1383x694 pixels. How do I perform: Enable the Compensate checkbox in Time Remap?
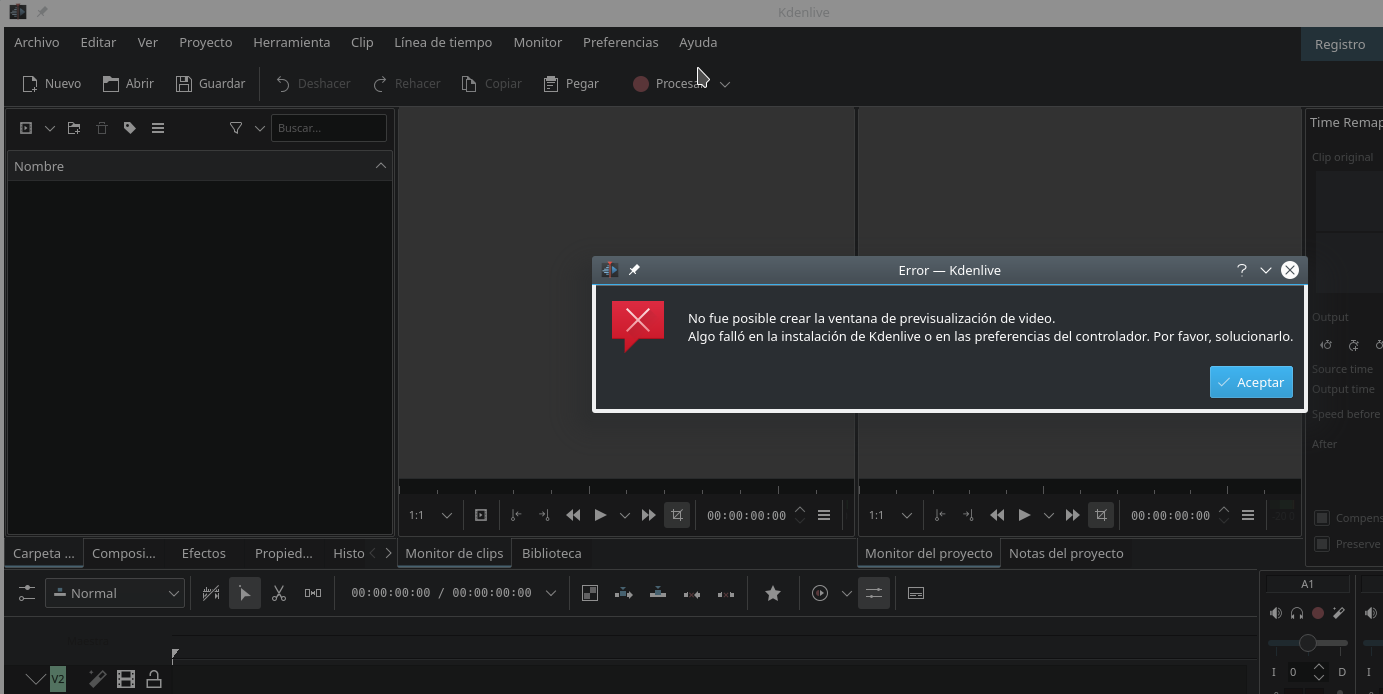pos(1322,518)
